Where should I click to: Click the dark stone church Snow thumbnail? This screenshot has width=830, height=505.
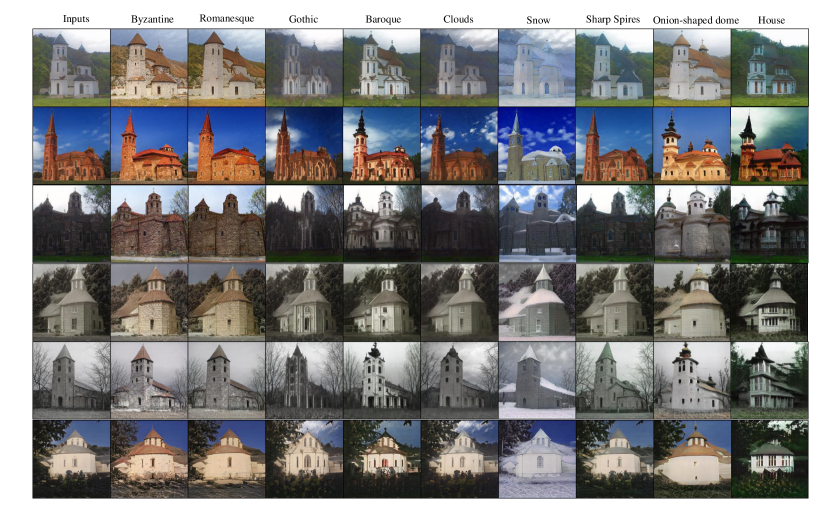536,222
